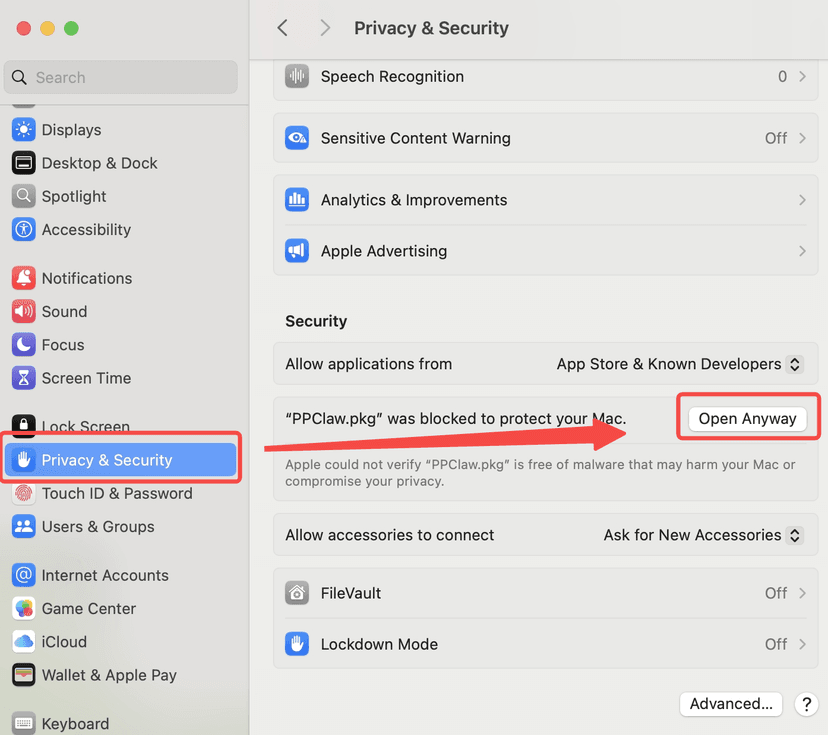The height and width of the screenshot is (735, 828).
Task: Click the Apple Advertising icon
Action: [297, 251]
